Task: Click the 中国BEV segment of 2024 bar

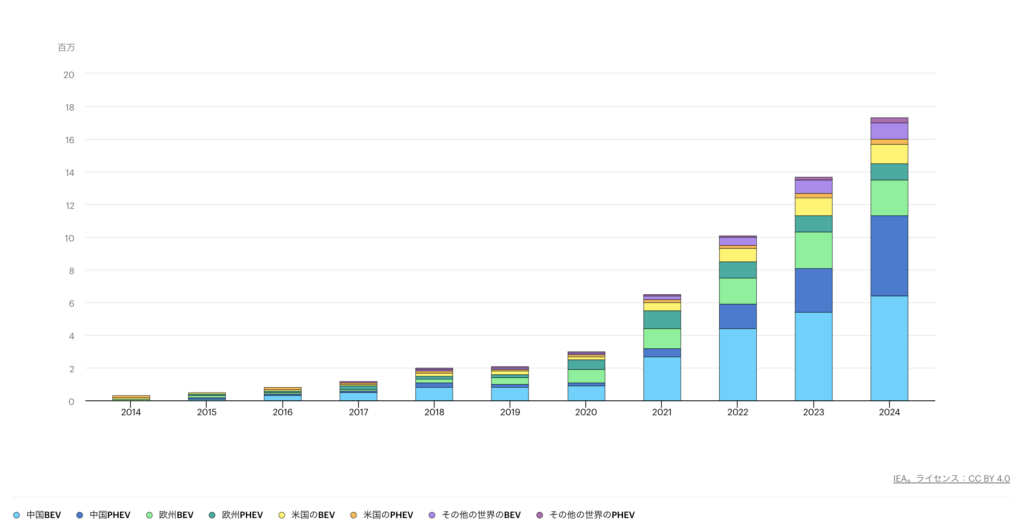Action: [889, 348]
